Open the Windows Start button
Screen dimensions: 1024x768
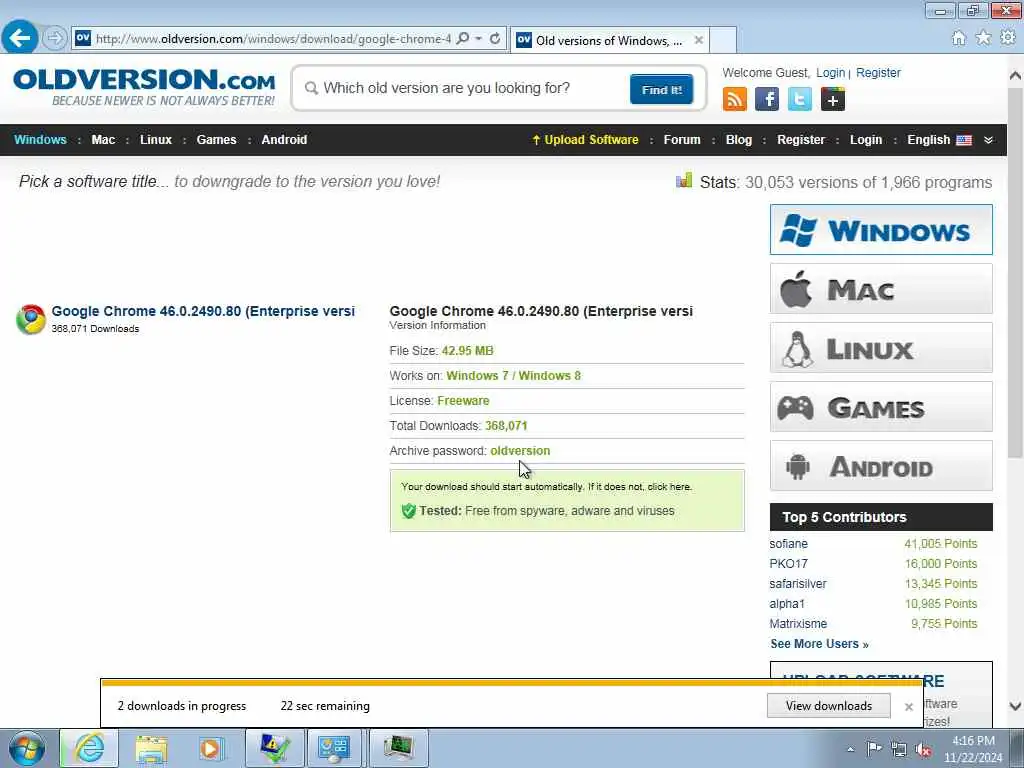pos(27,748)
